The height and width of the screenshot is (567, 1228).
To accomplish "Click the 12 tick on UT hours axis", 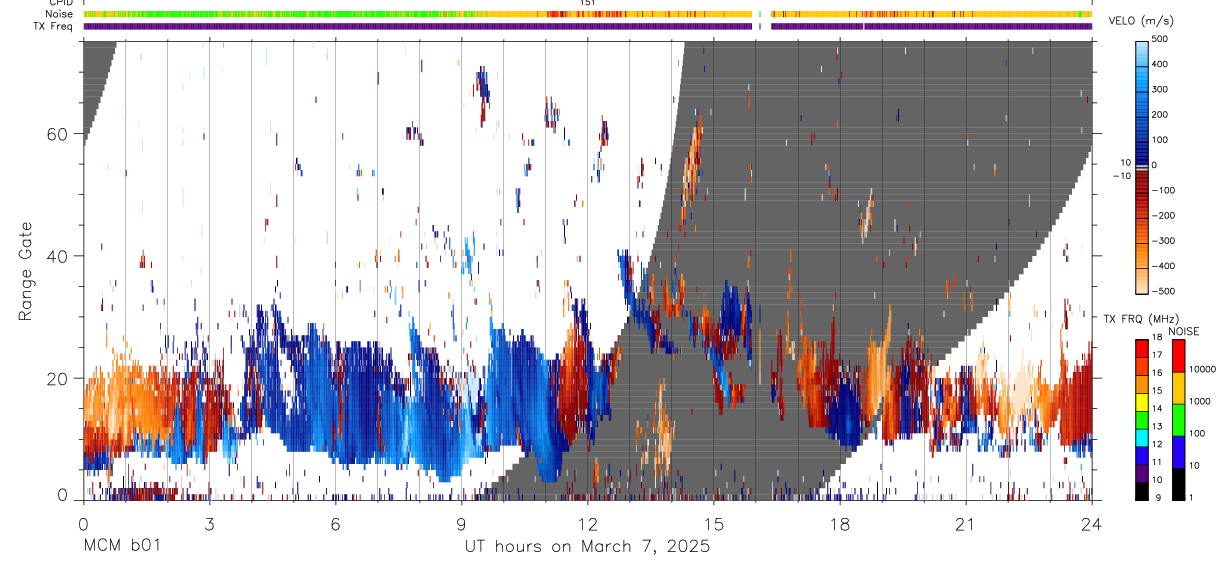I will coord(587,523).
